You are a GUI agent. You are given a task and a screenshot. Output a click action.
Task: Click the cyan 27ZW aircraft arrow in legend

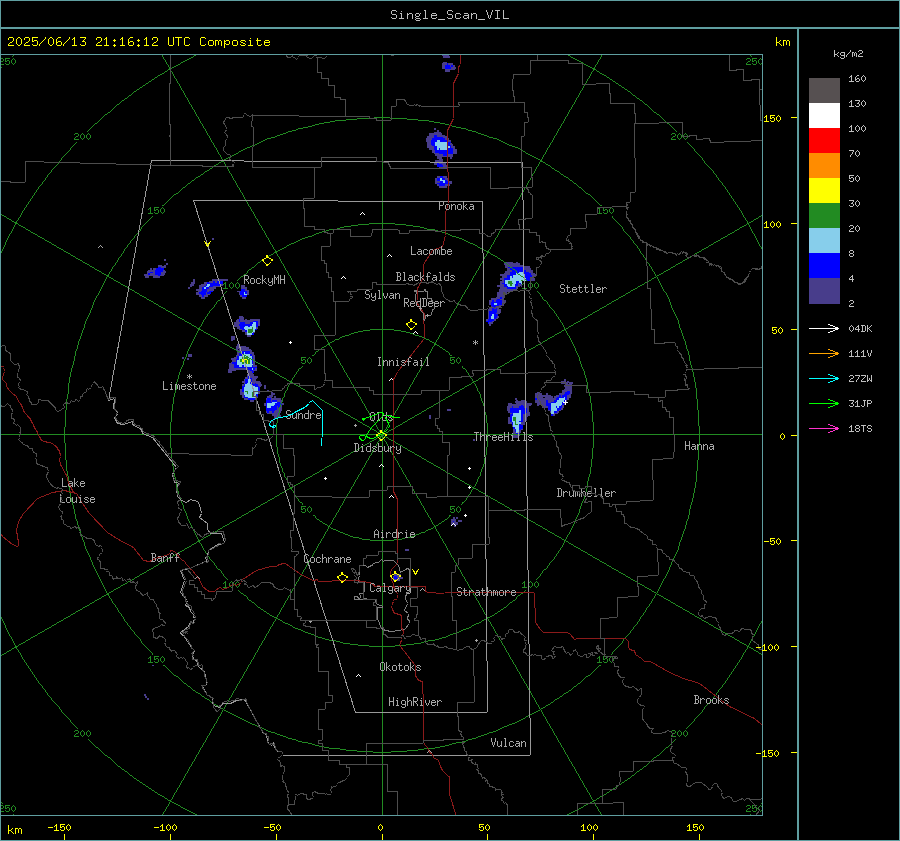click(x=824, y=379)
